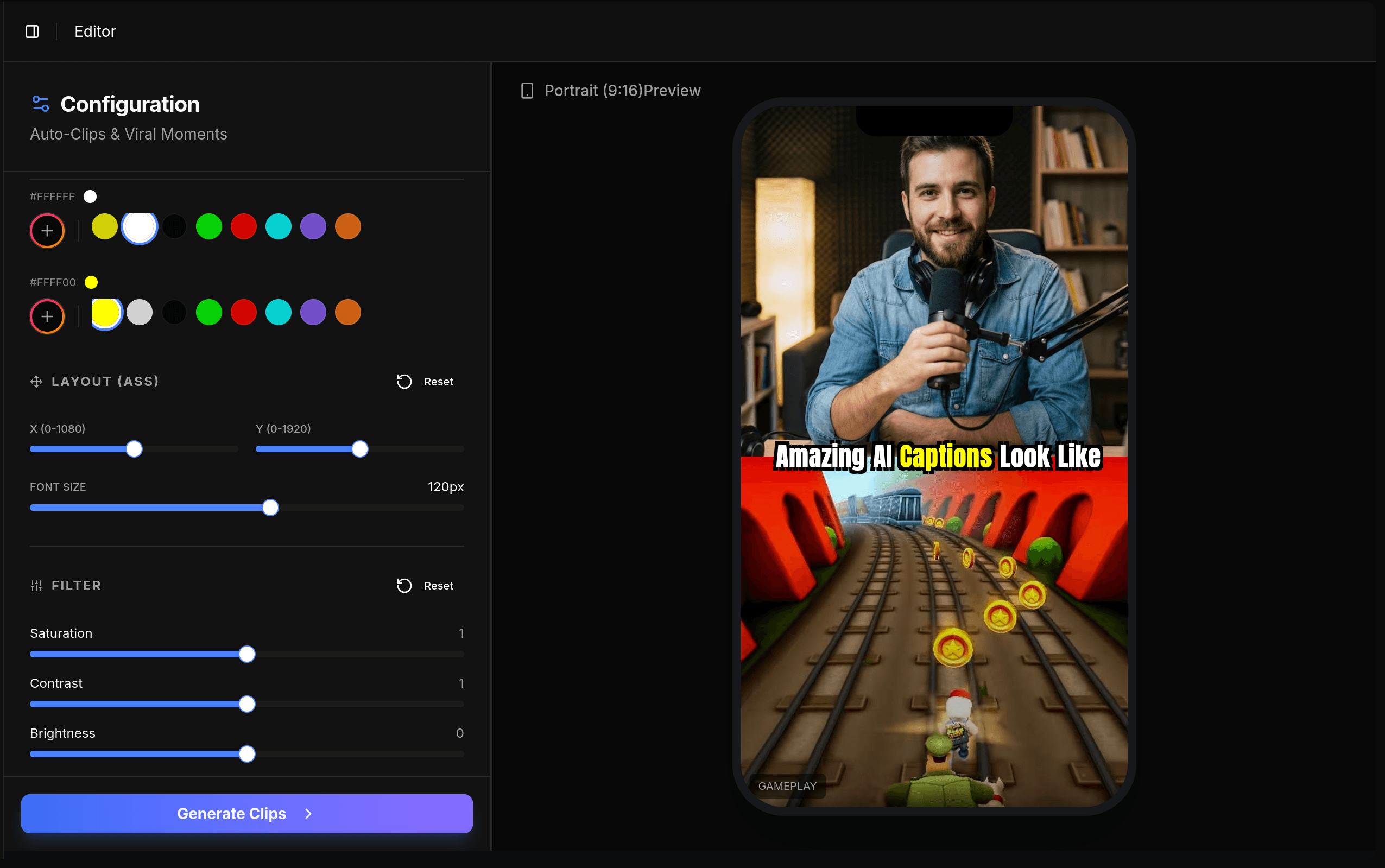Image resolution: width=1385 pixels, height=868 pixels.
Task: Select the white swatch in the first color row
Action: [x=140, y=226]
